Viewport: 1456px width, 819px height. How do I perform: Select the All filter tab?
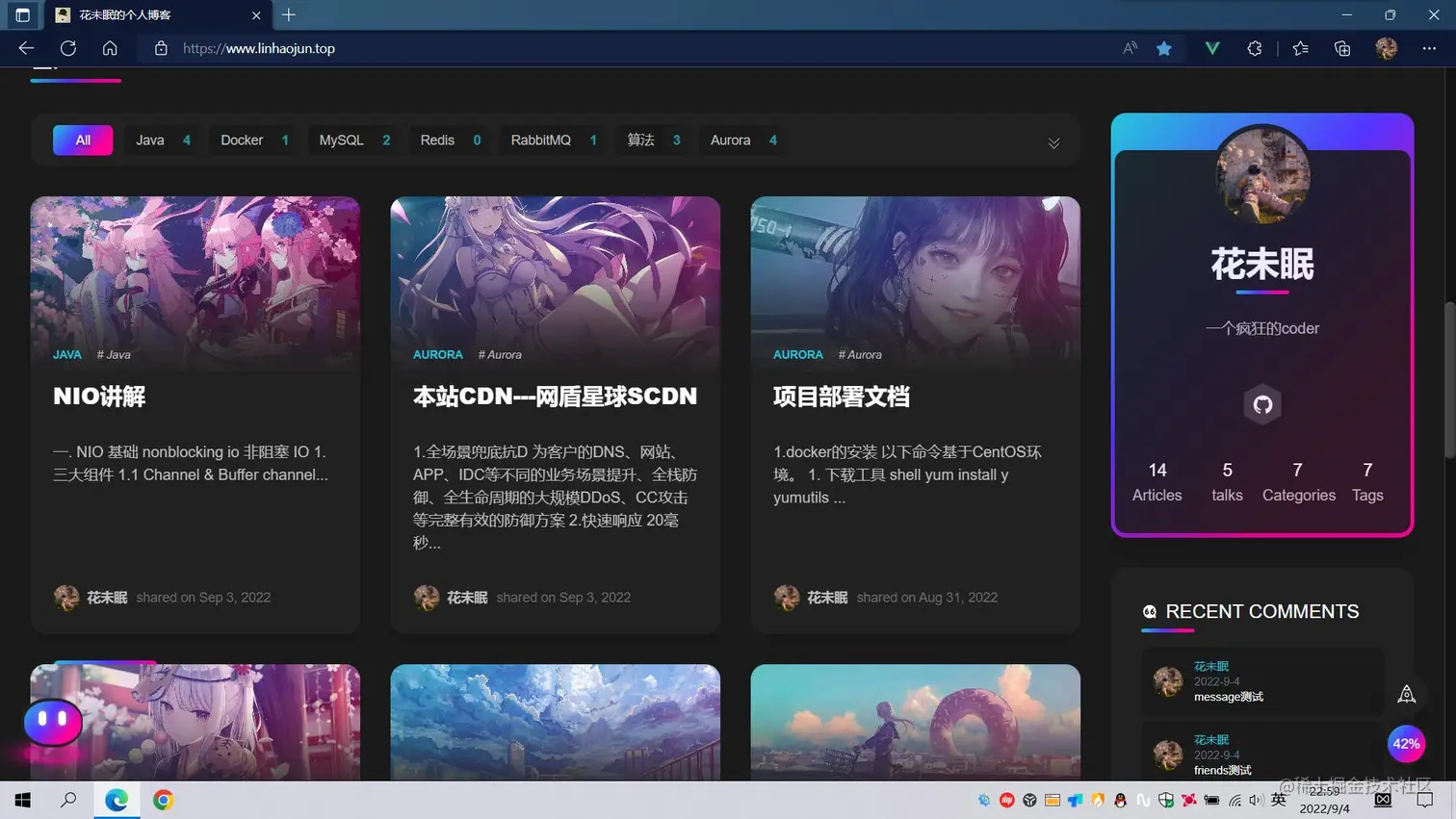click(x=83, y=140)
